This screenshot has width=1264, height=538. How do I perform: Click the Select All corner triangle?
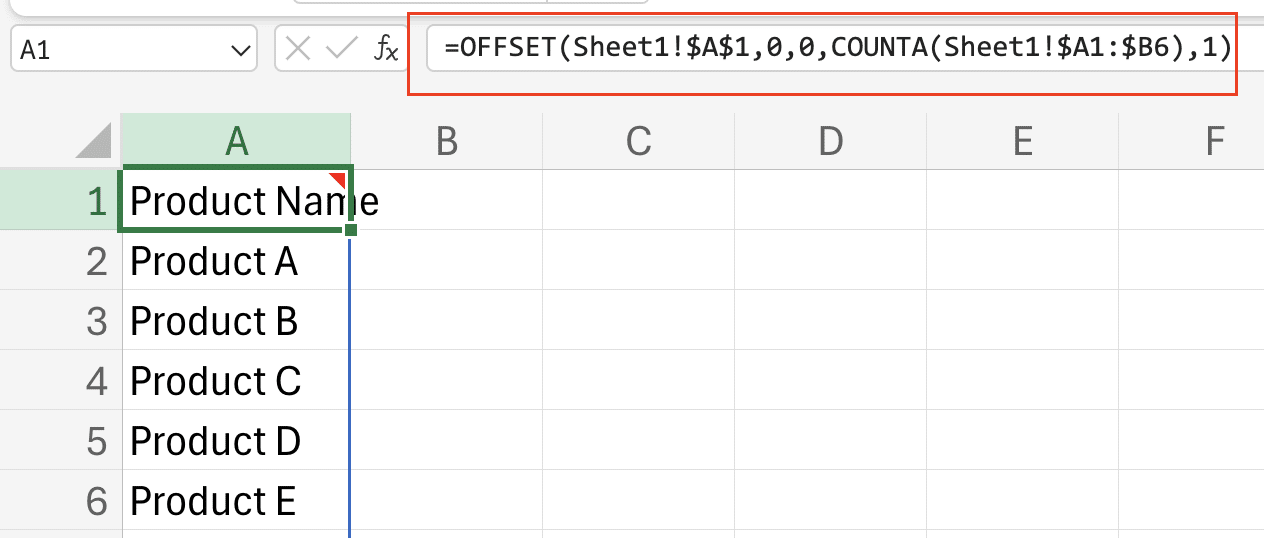coord(95,142)
